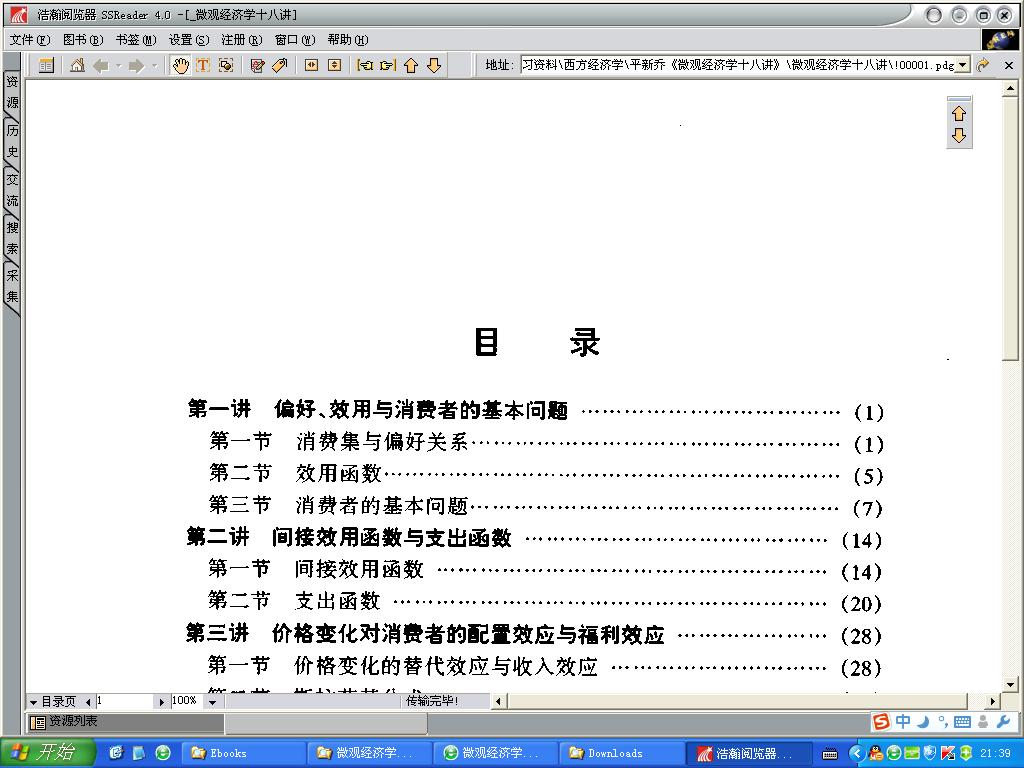Open the 目录页 page type dropdown
The image size is (1024, 768).
[x=33, y=703]
